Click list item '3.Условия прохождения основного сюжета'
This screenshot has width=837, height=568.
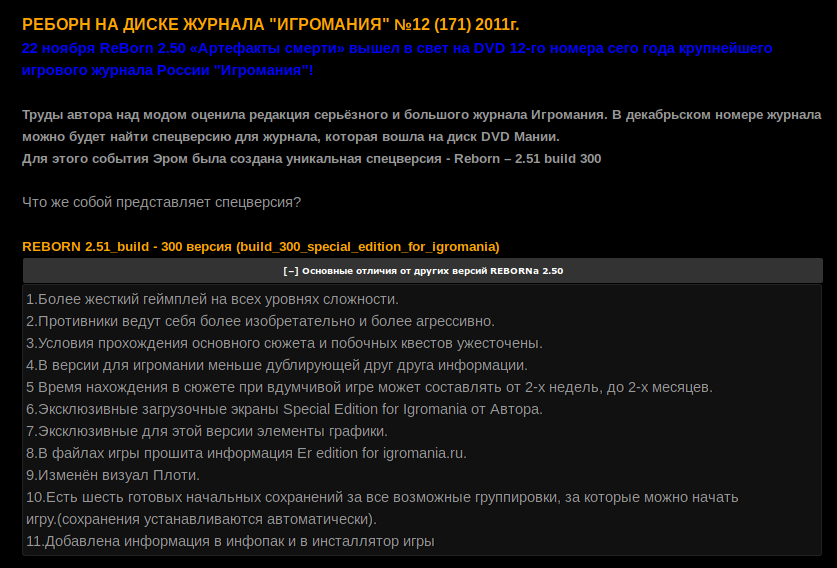coord(285,343)
